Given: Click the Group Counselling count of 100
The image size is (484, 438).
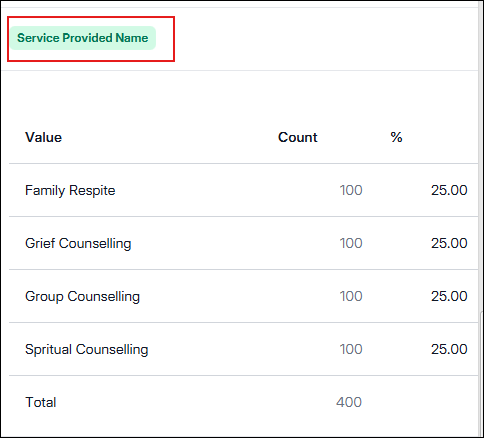Looking at the screenshot, I should (x=351, y=296).
